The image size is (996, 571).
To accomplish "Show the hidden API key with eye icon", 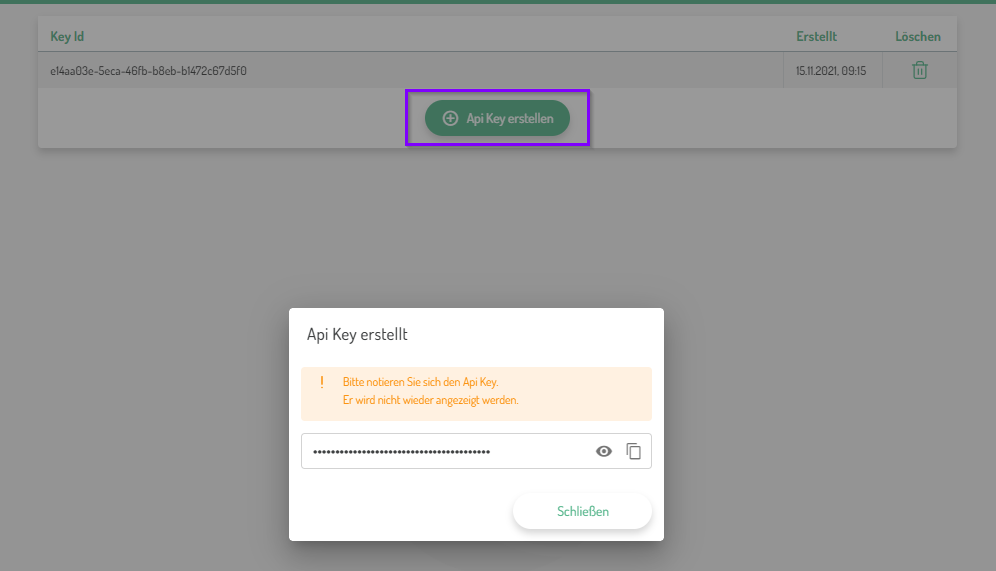I will pos(603,451).
